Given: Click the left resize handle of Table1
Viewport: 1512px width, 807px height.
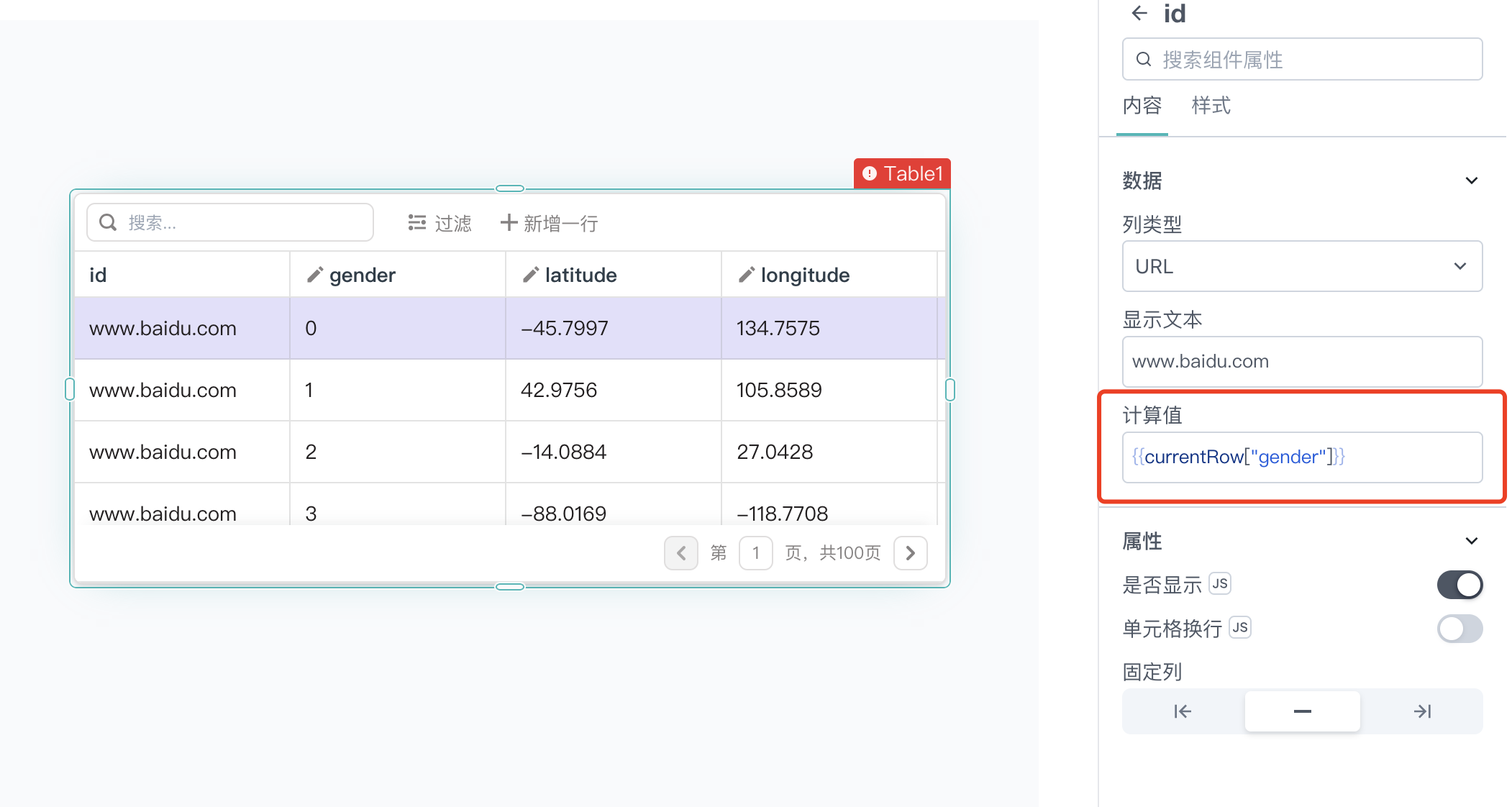Looking at the screenshot, I should (x=70, y=389).
